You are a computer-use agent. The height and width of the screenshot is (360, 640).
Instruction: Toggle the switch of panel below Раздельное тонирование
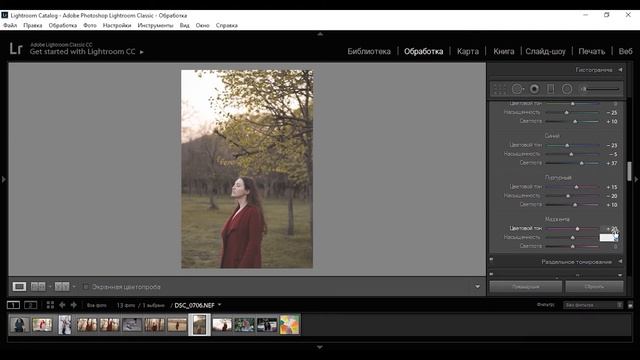491,274
